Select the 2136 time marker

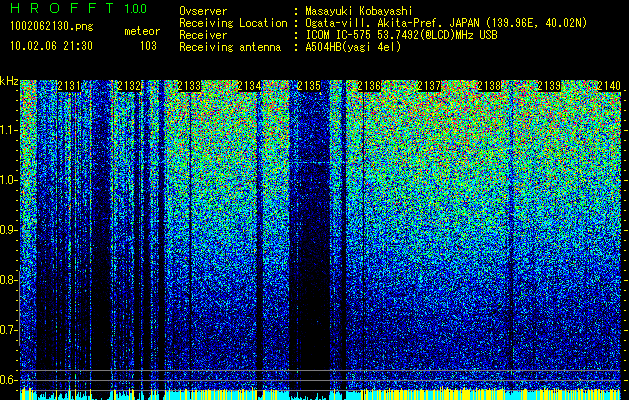click(x=369, y=86)
